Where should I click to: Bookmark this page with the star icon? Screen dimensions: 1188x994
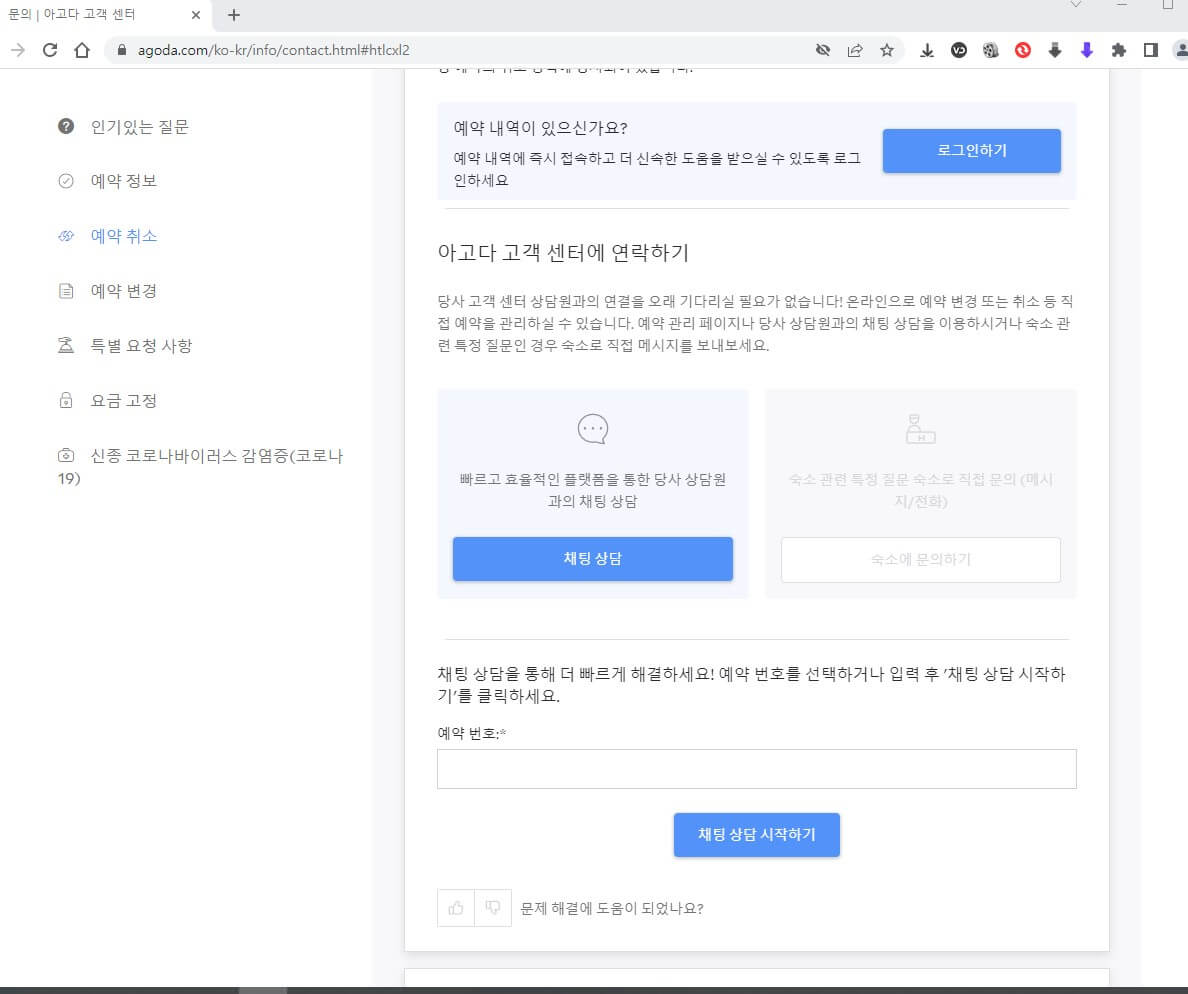point(886,50)
